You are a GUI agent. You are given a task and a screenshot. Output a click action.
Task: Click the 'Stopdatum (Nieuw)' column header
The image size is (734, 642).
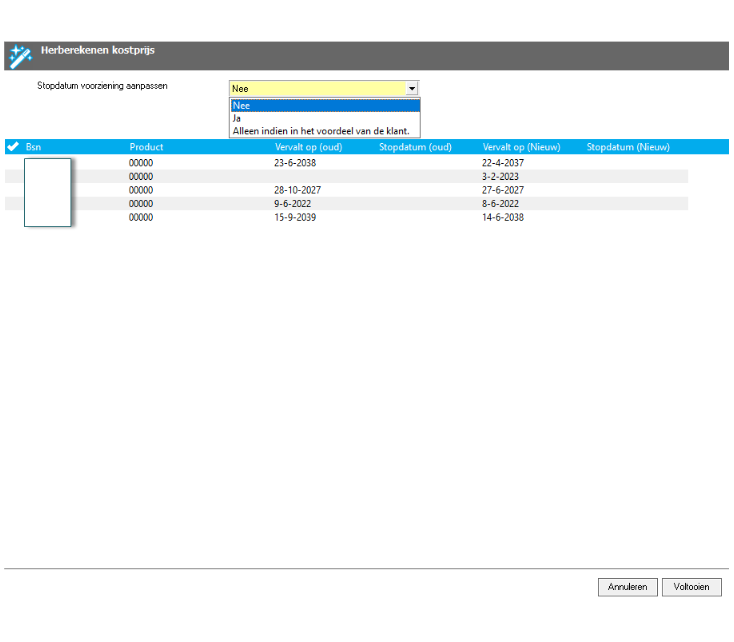click(x=628, y=147)
